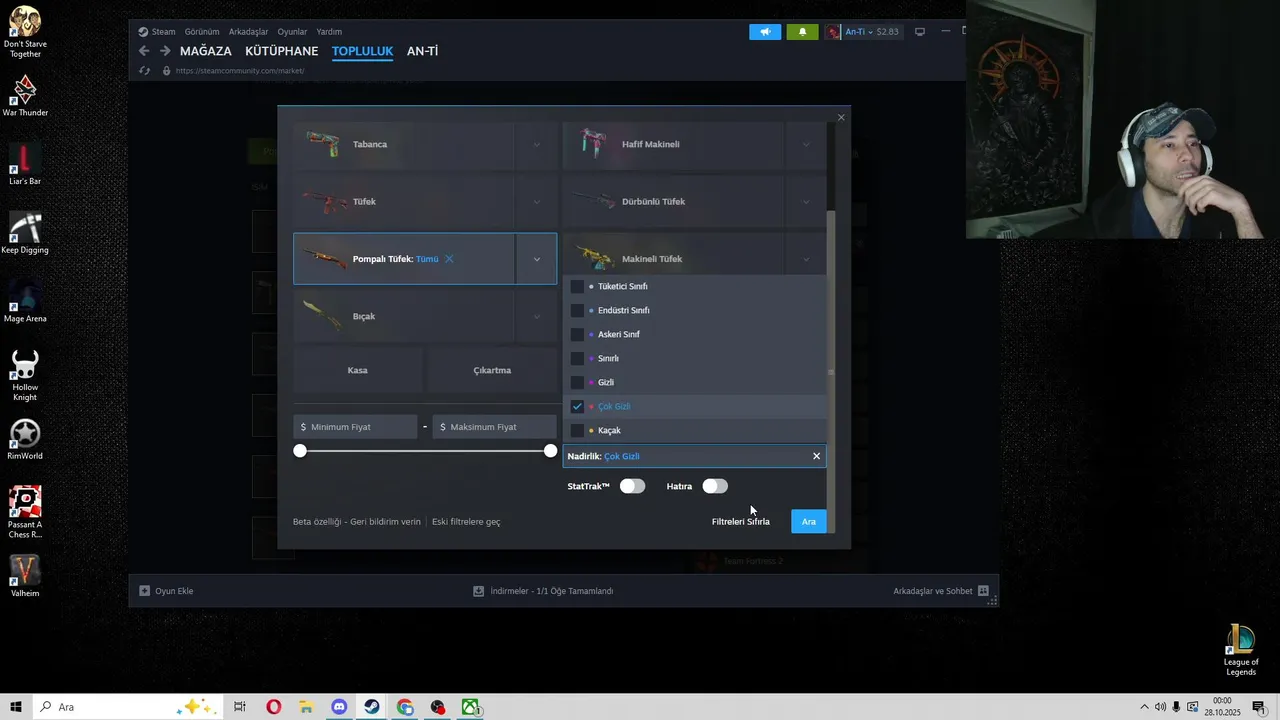Launch Mage Arena desktop shortcut

pyautogui.click(x=25, y=301)
